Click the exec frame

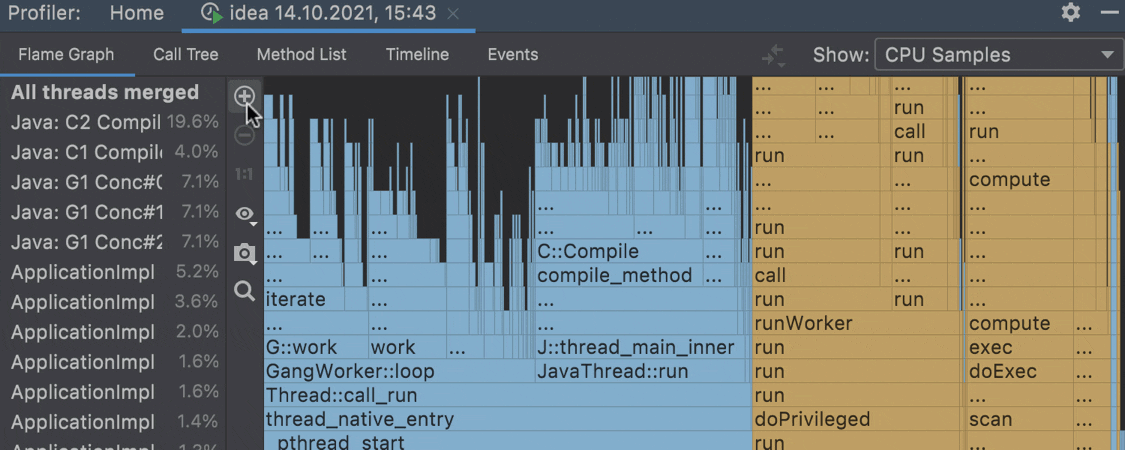pos(1019,348)
